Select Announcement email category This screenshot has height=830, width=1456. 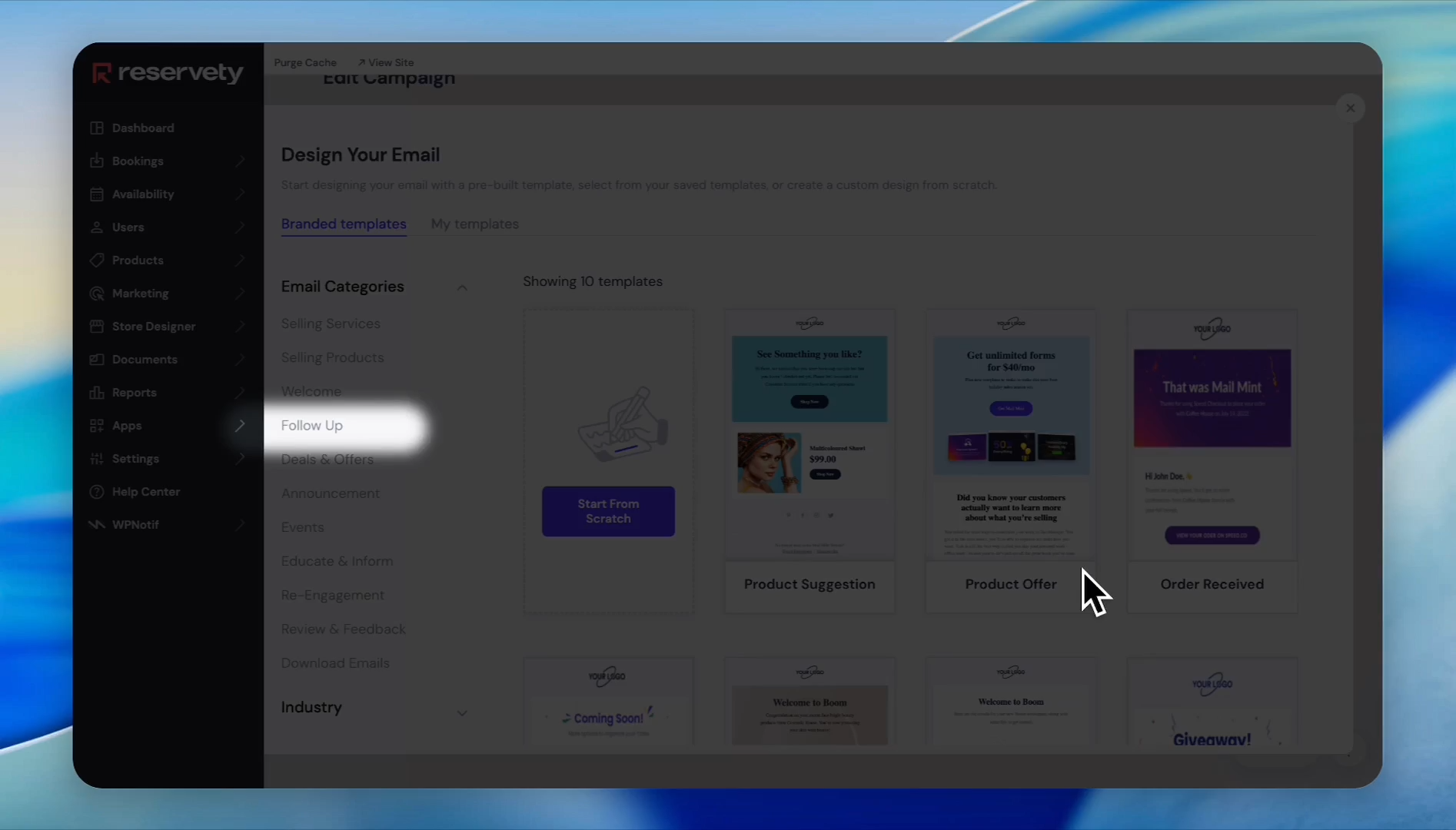tap(330, 493)
